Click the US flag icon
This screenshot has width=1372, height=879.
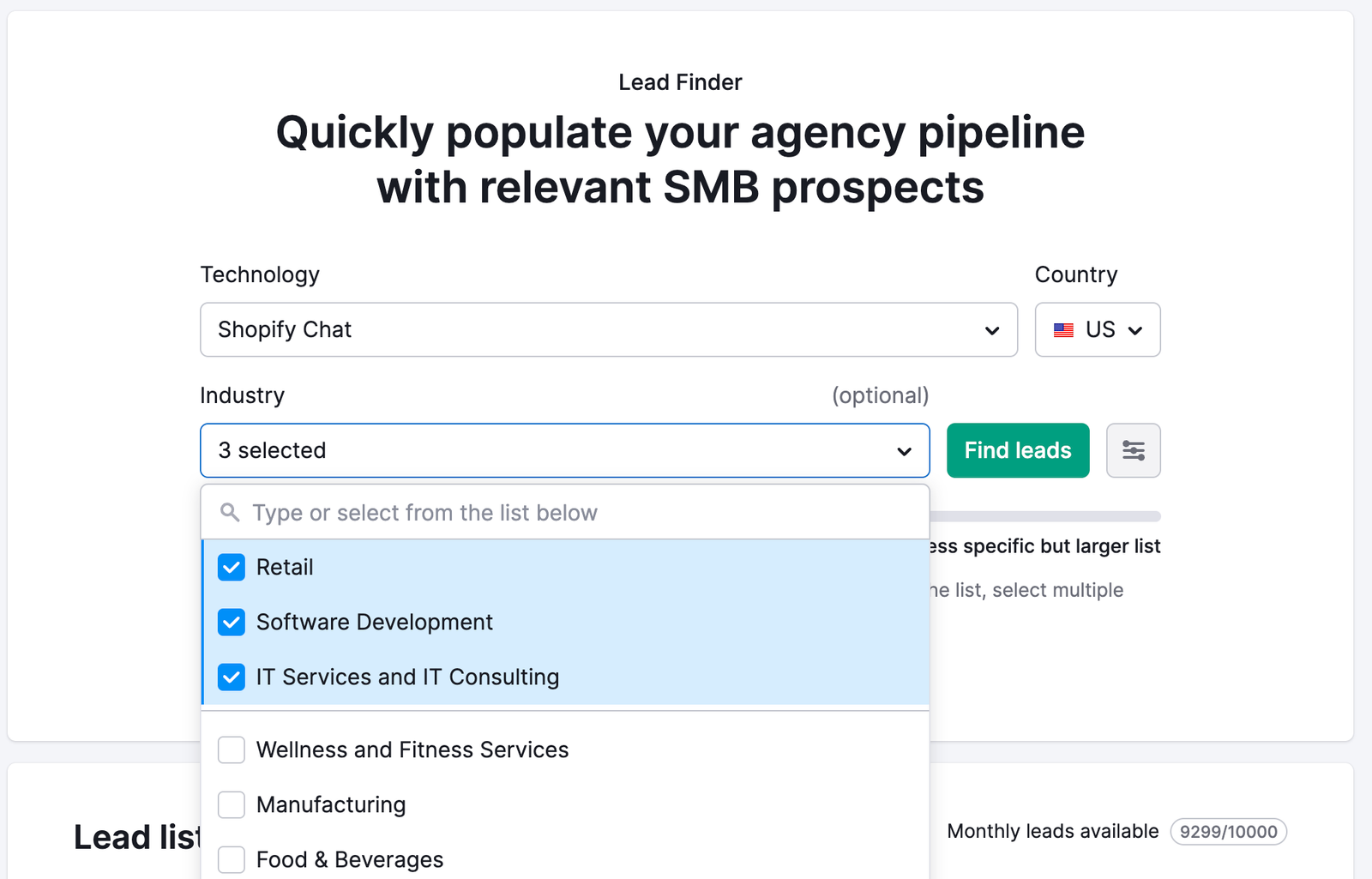pyautogui.click(x=1063, y=330)
